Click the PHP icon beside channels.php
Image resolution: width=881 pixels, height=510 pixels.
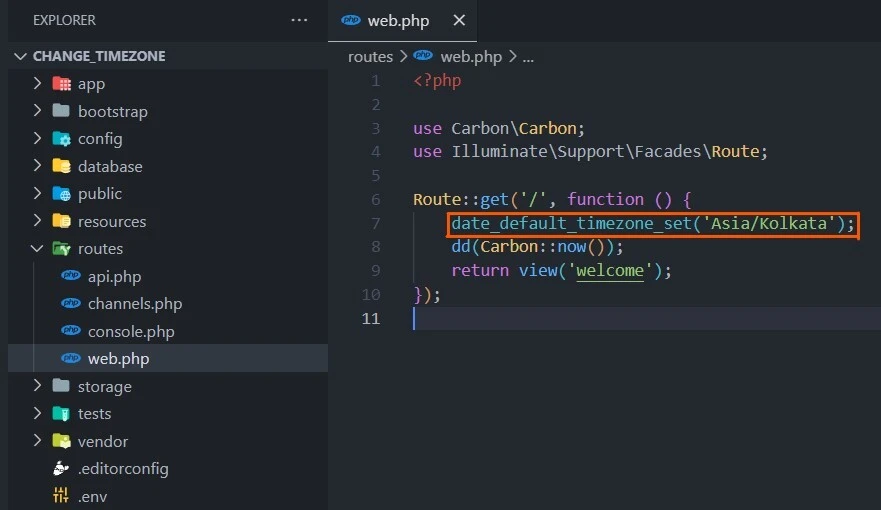[71, 303]
